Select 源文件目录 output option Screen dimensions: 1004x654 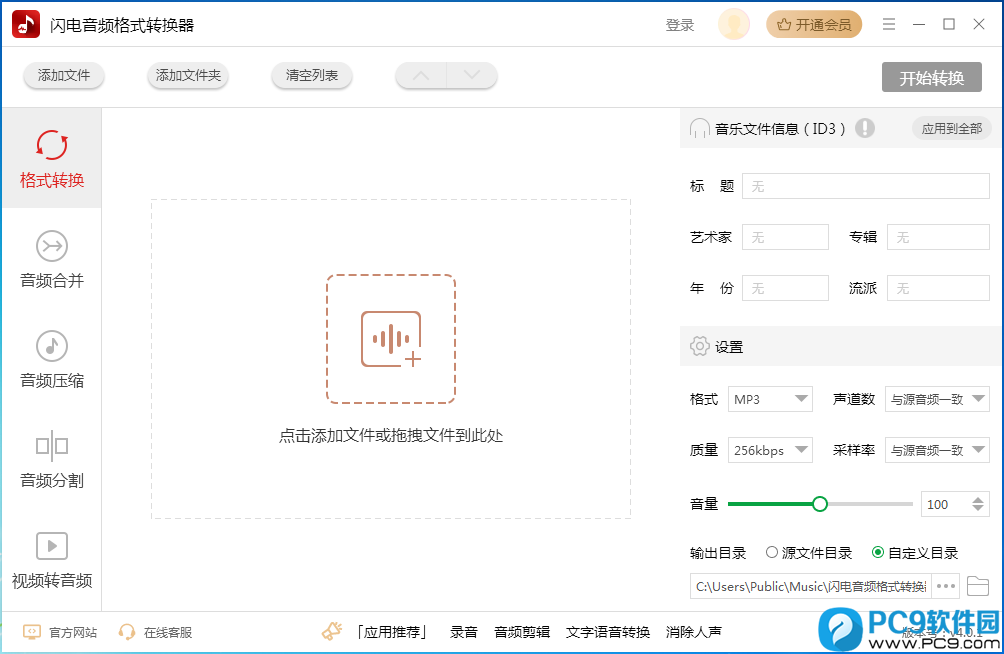(x=809, y=553)
